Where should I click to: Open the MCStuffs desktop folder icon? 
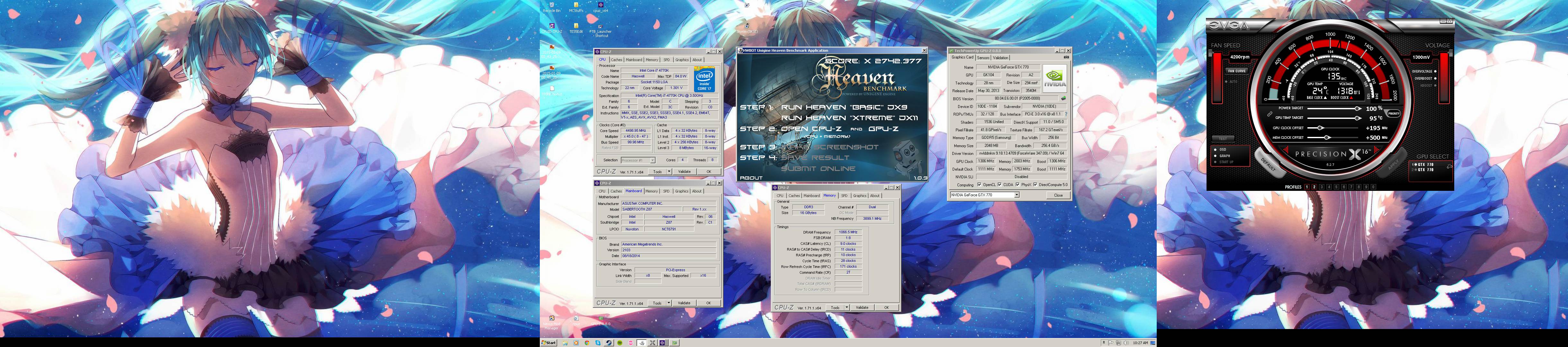pos(576,7)
